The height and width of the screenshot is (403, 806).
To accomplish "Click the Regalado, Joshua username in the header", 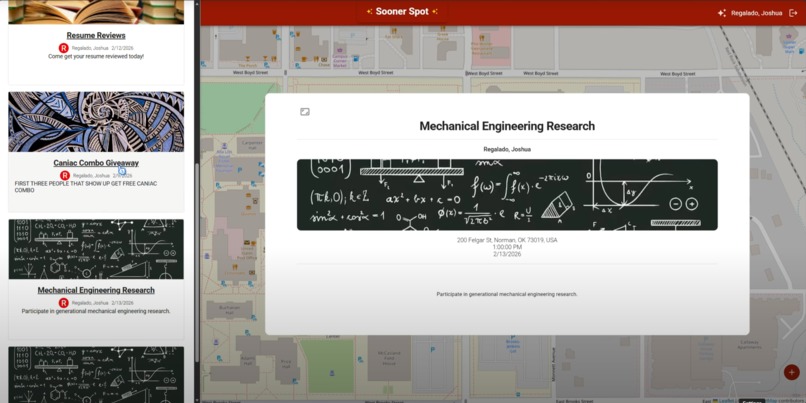I will pos(757,13).
